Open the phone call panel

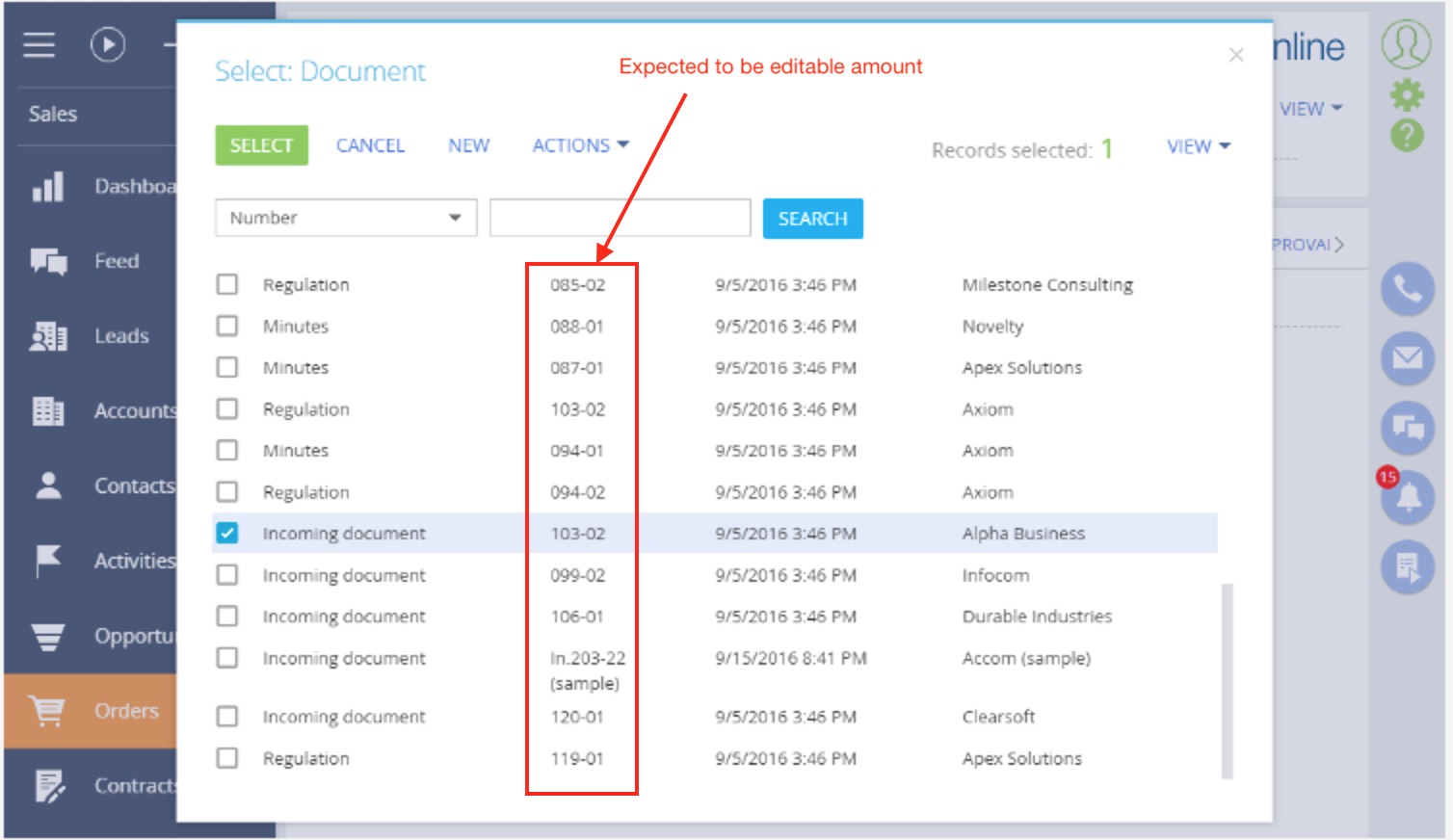1408,289
